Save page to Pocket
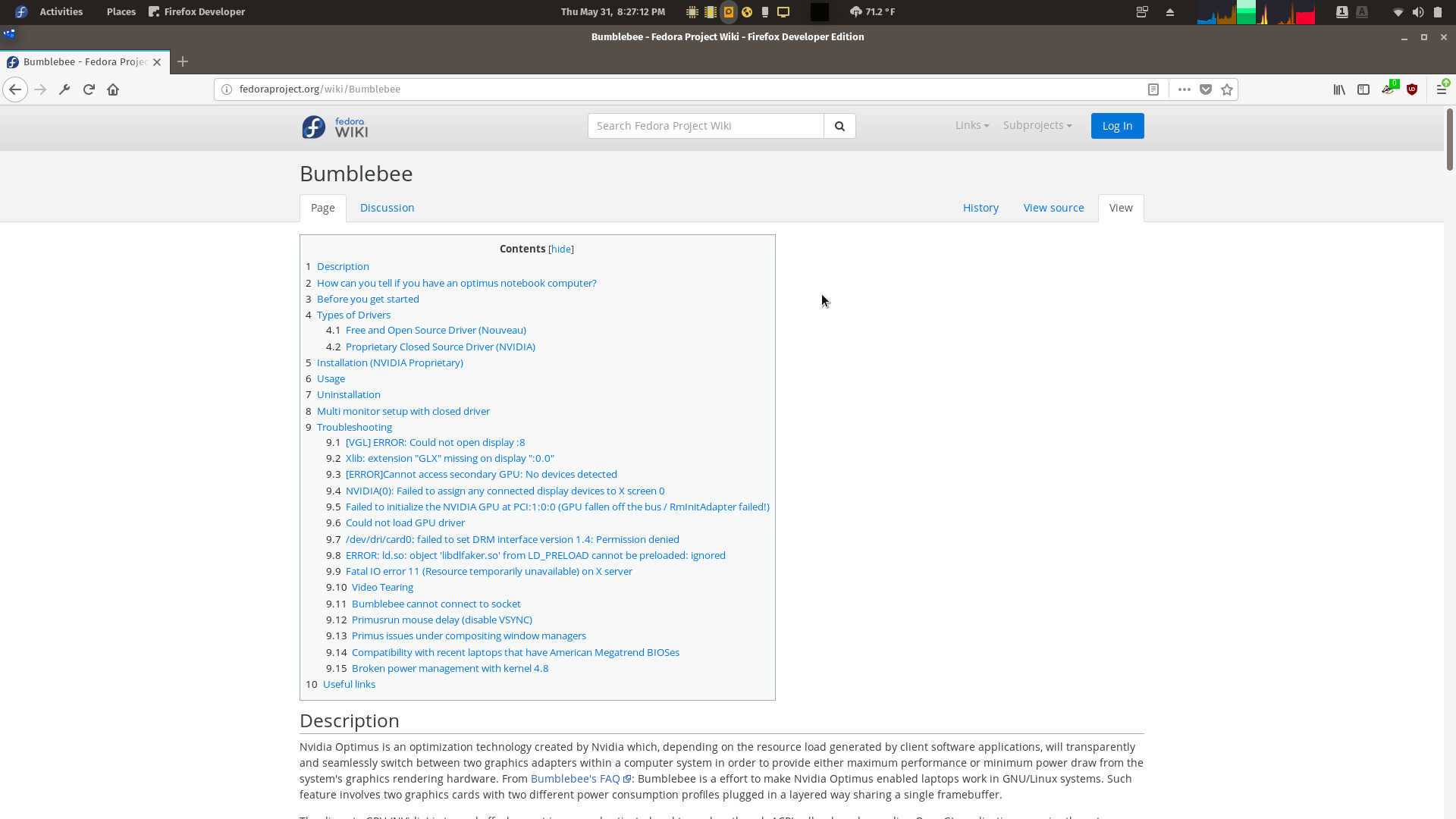The width and height of the screenshot is (1456, 819). (x=1206, y=89)
